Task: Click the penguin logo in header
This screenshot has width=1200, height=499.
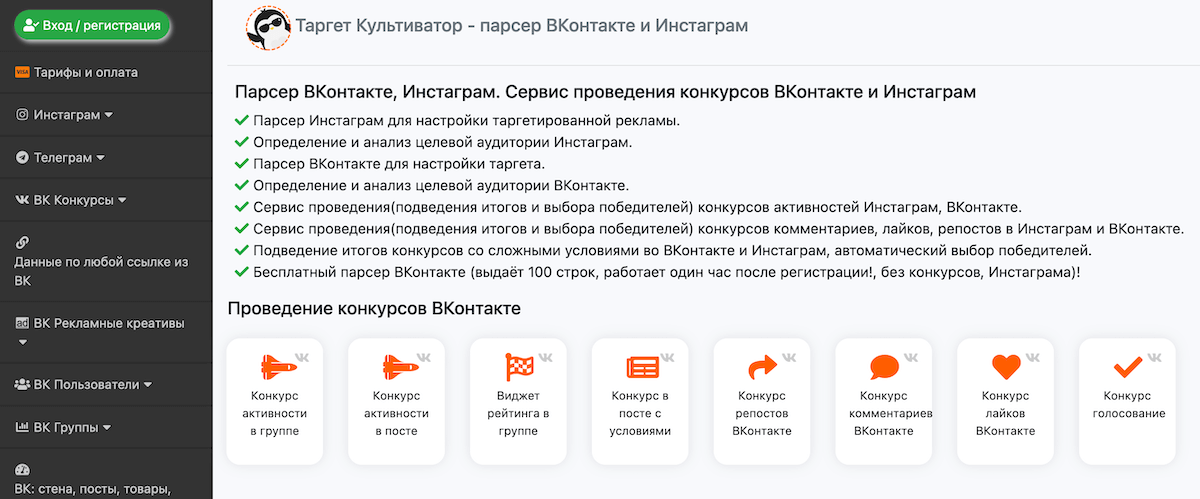Action: (268, 26)
